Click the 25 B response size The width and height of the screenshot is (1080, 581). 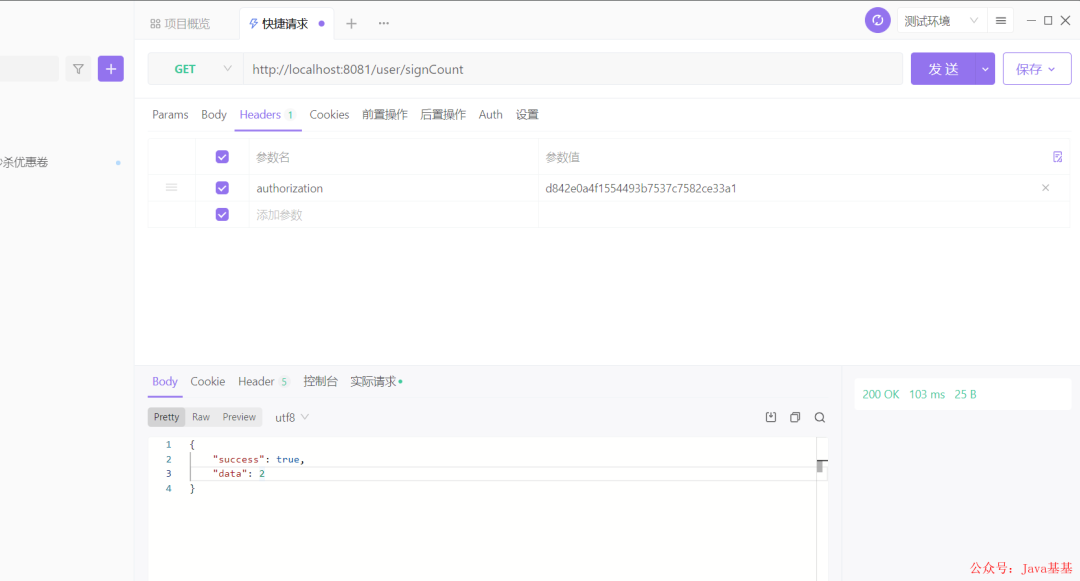[x=966, y=394]
